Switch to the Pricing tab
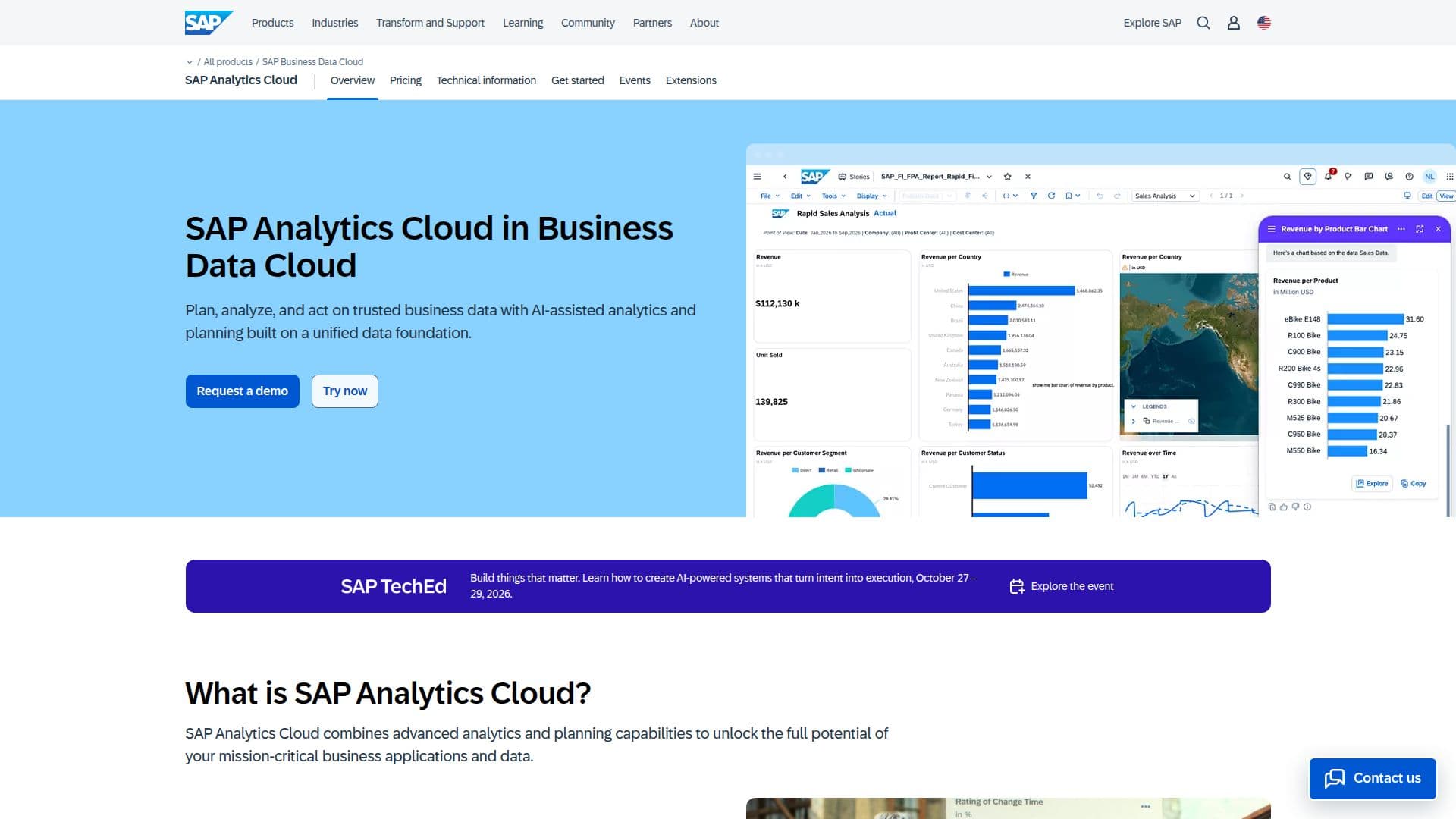Screen dimensions: 1456x819 pyautogui.click(x=405, y=80)
